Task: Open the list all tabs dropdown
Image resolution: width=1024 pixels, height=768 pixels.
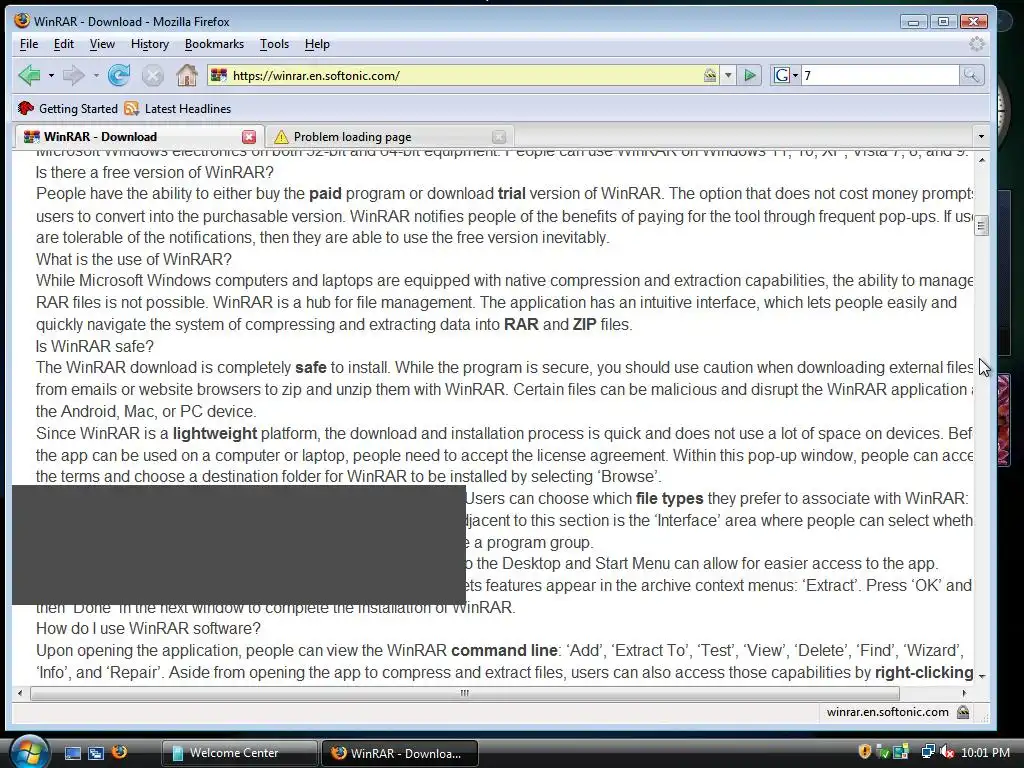Action: (981, 136)
